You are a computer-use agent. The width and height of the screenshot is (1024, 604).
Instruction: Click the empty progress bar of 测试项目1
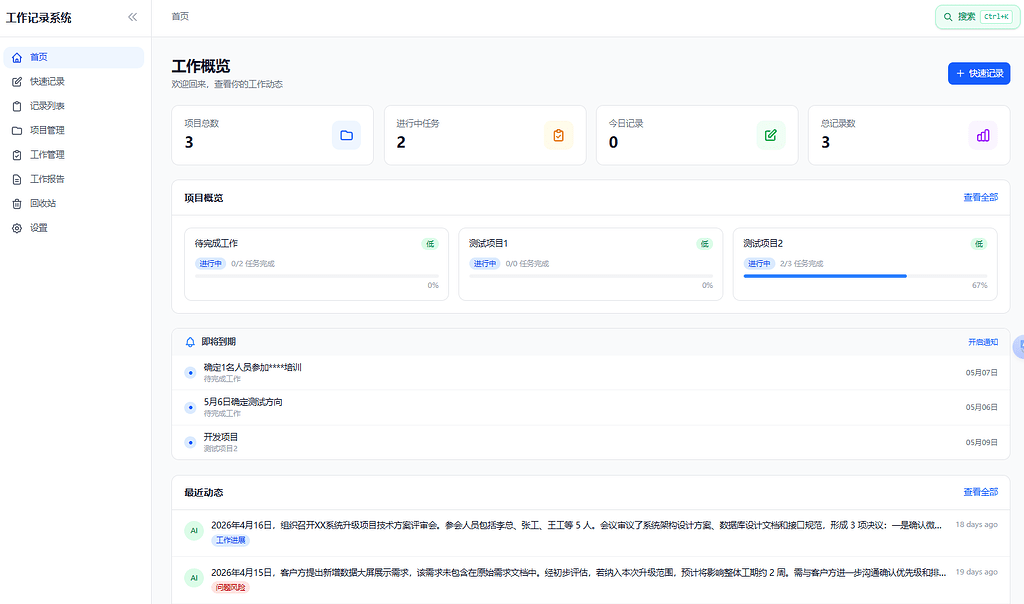(591, 276)
